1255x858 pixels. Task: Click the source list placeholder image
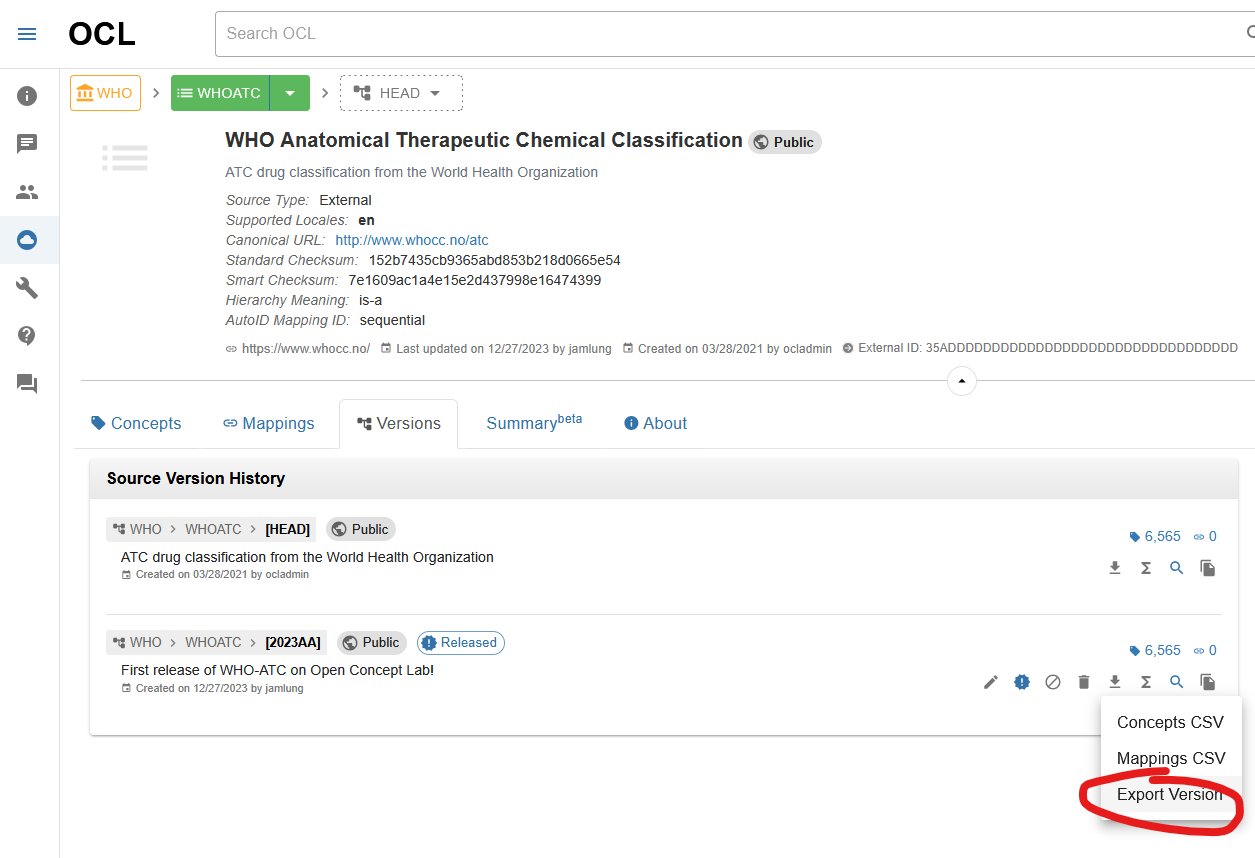[x=125, y=158]
